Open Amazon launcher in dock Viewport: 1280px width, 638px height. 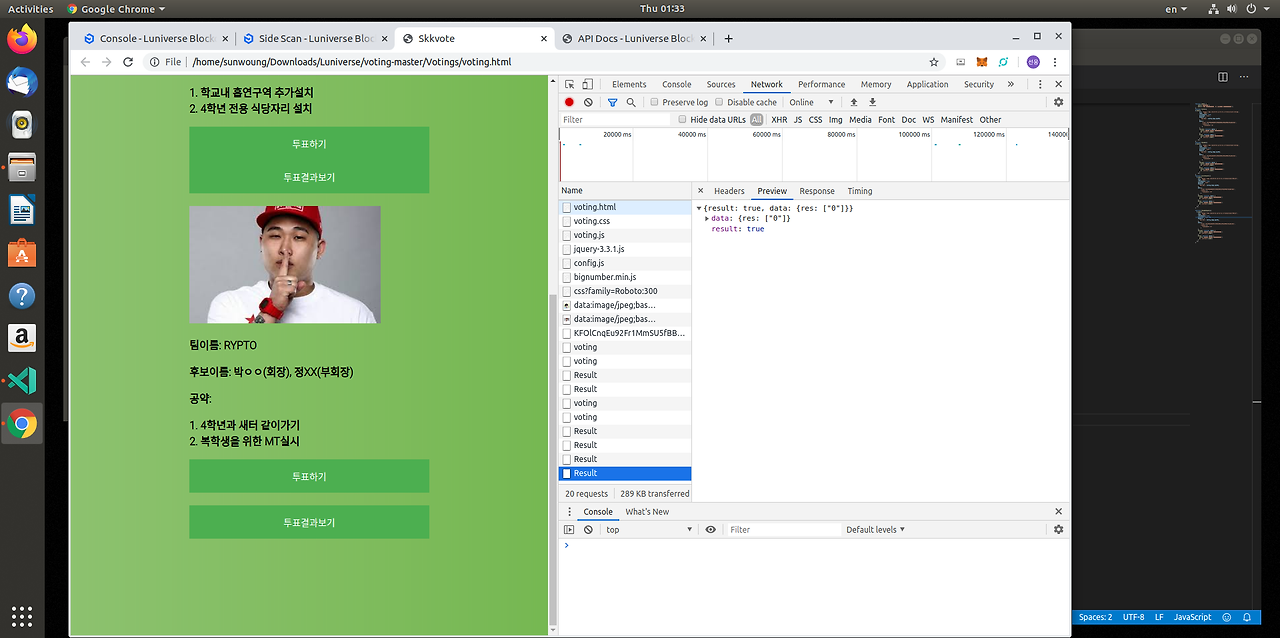point(21,339)
